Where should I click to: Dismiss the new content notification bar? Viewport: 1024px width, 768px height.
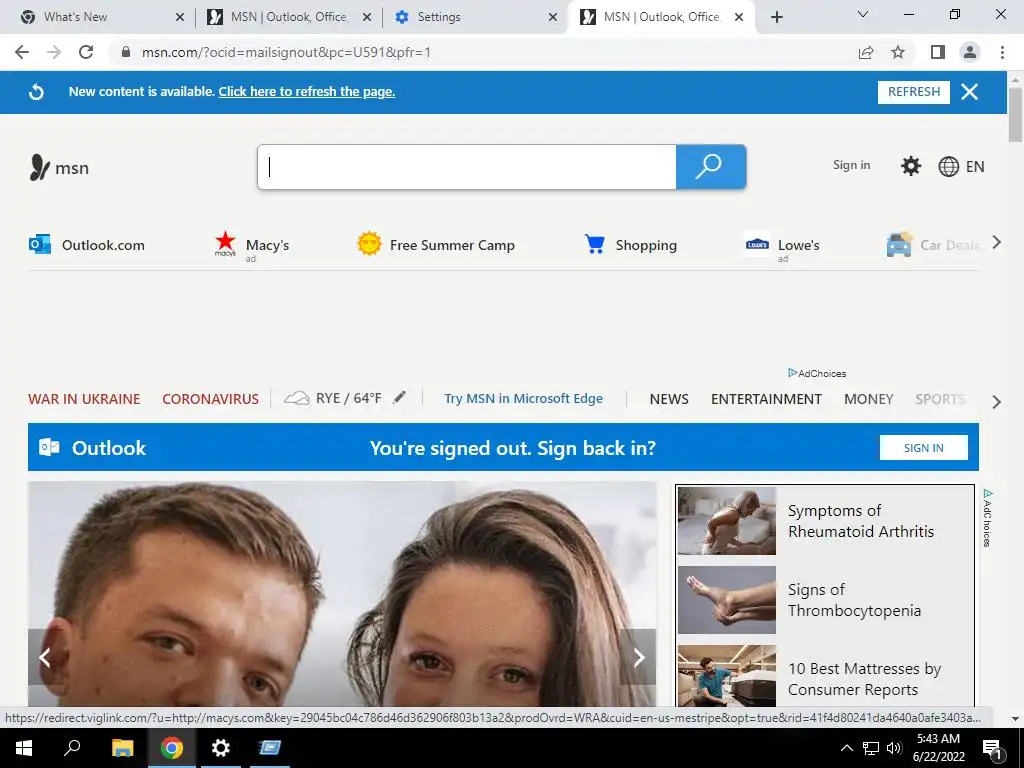click(x=969, y=92)
